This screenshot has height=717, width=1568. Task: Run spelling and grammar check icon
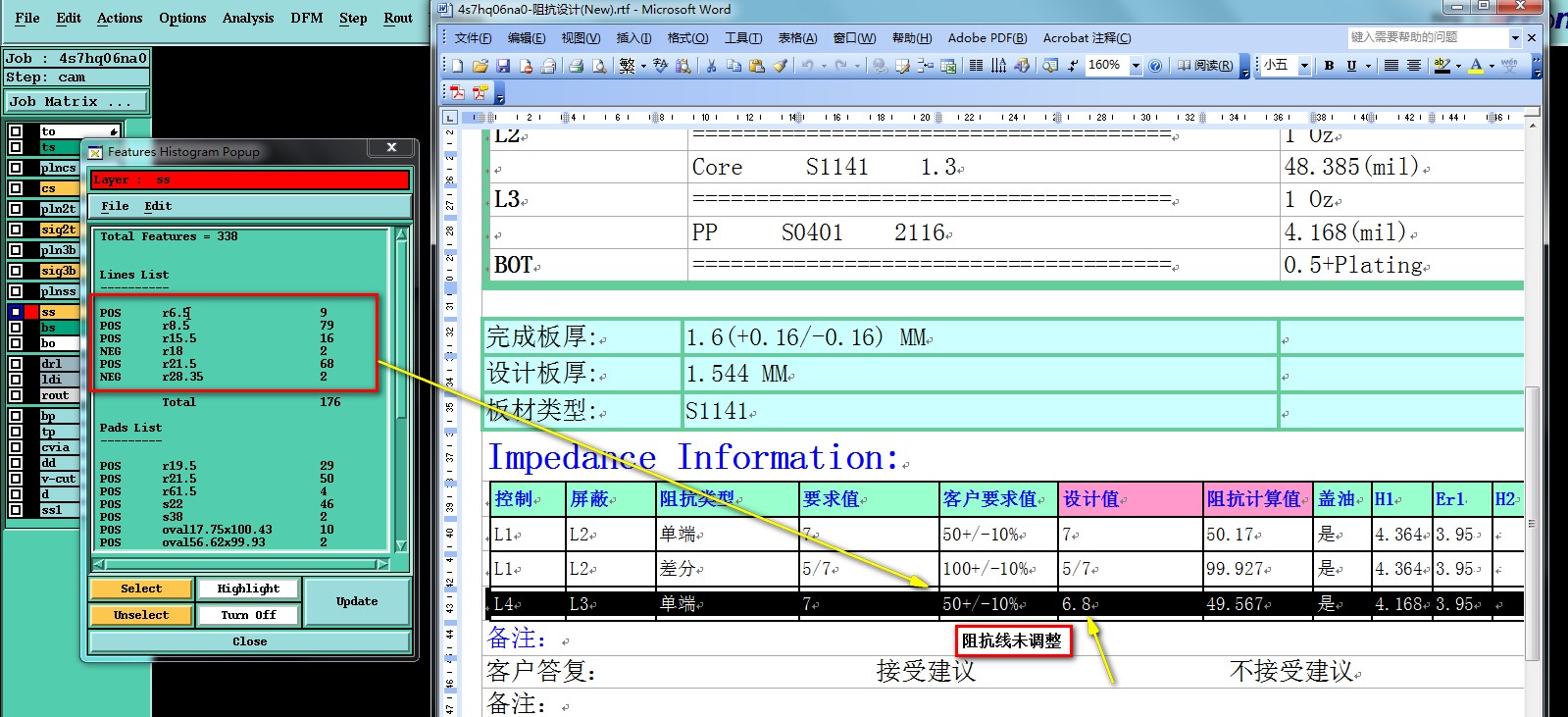coord(660,66)
